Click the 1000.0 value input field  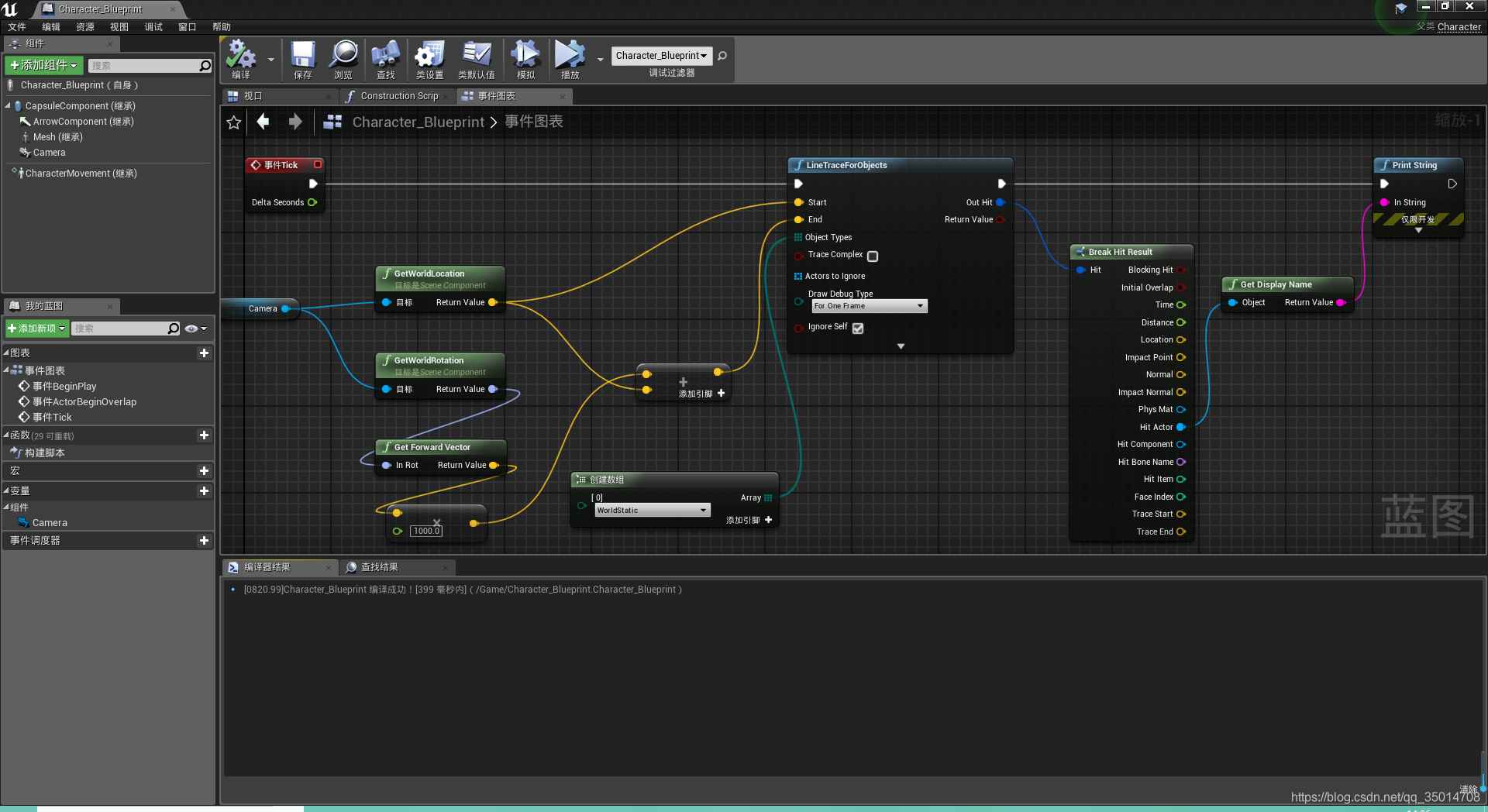click(x=426, y=531)
